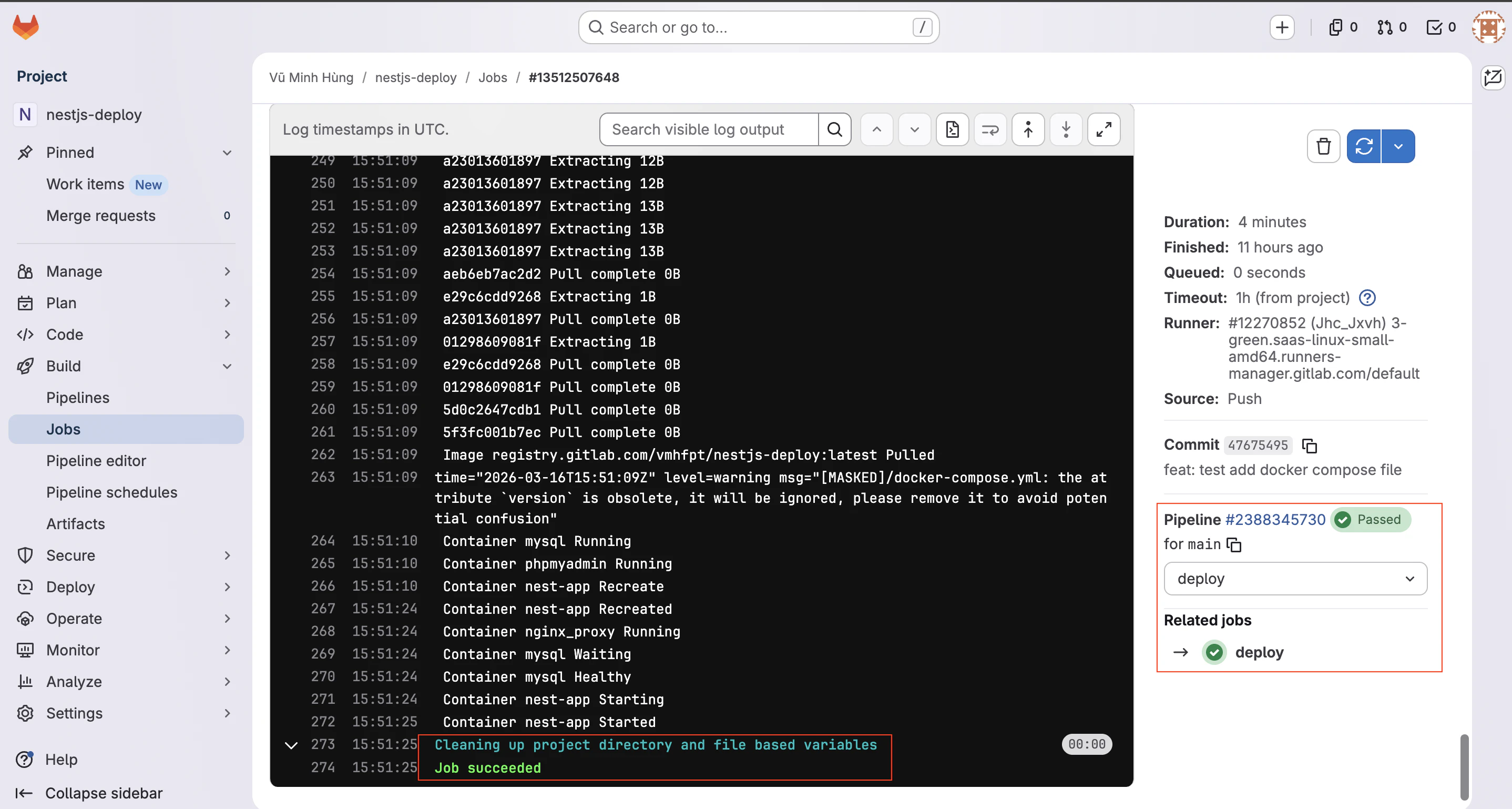This screenshot has height=809, width=1512.
Task: Open retry options dropdown arrow
Action: 1398,146
